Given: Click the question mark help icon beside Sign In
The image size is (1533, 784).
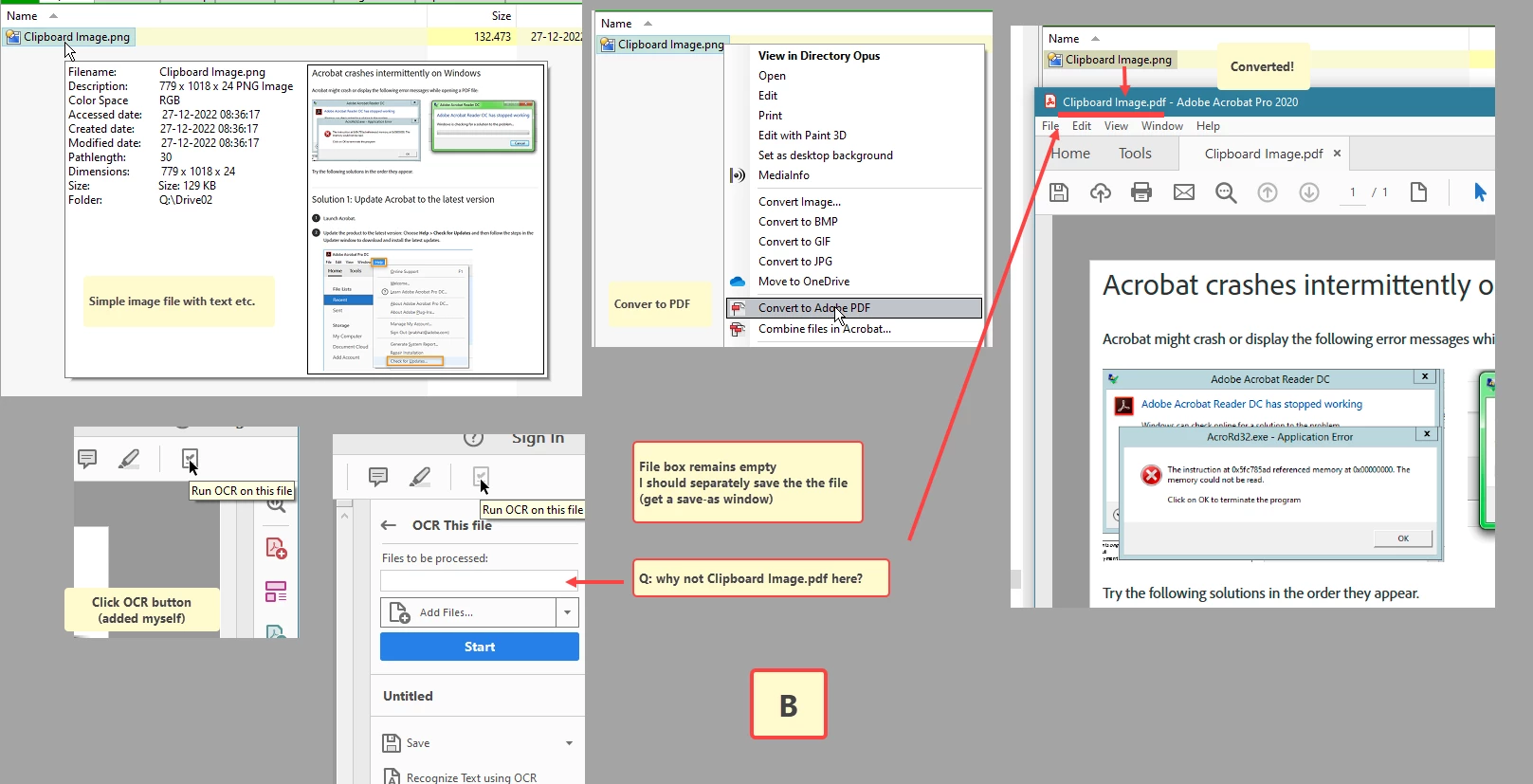Looking at the screenshot, I should (474, 438).
